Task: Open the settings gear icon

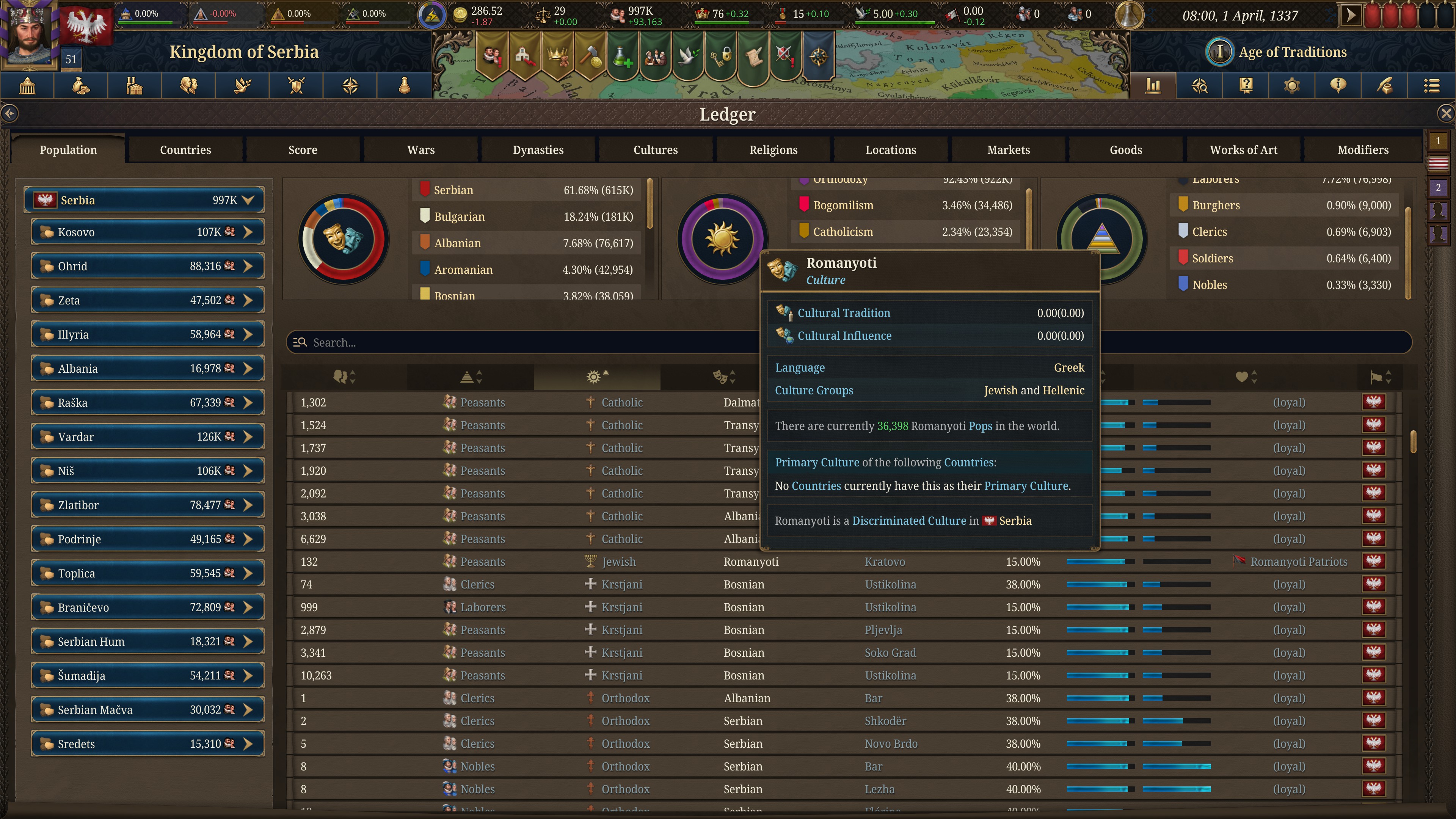Action: tap(1291, 86)
